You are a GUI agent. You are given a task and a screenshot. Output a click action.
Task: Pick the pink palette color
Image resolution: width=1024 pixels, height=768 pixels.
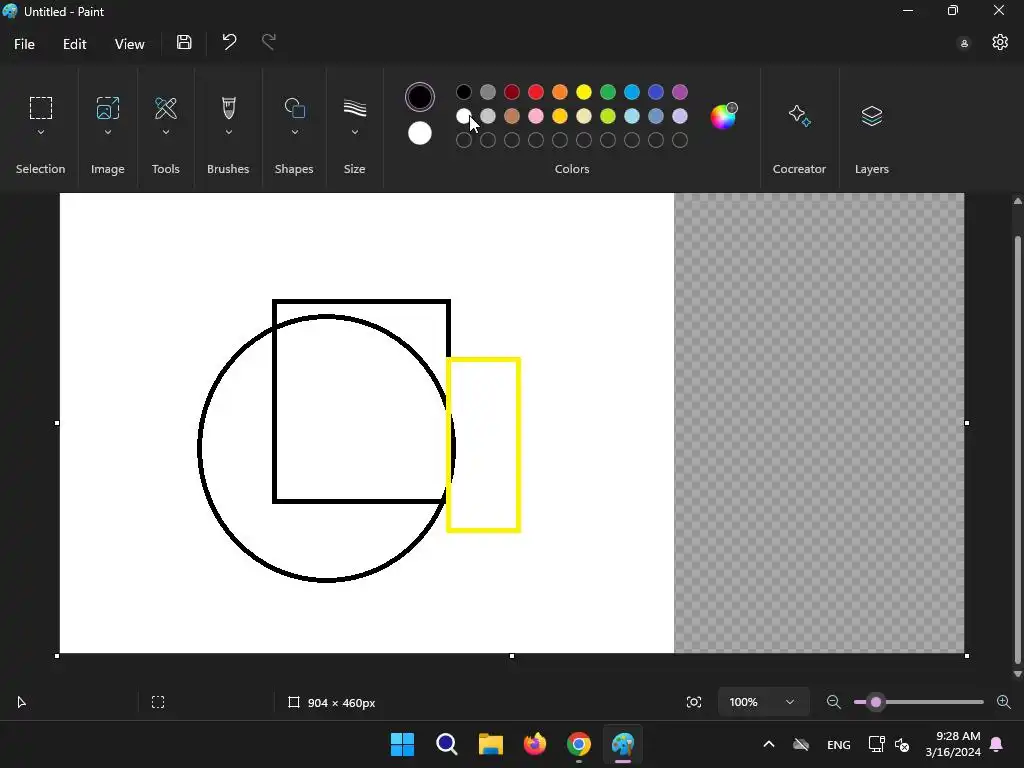click(x=536, y=116)
